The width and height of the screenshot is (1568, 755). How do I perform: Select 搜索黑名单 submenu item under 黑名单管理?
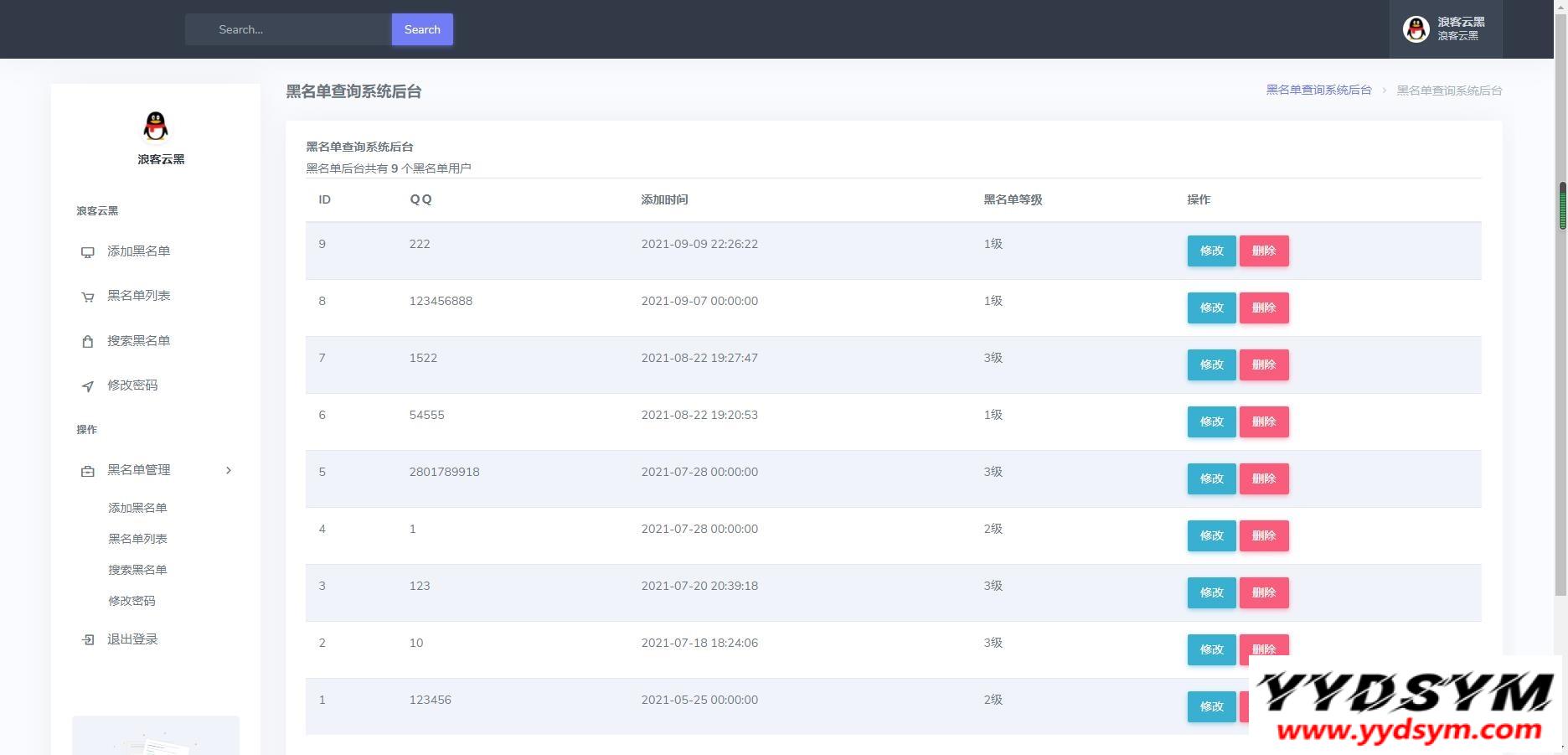[x=137, y=570]
